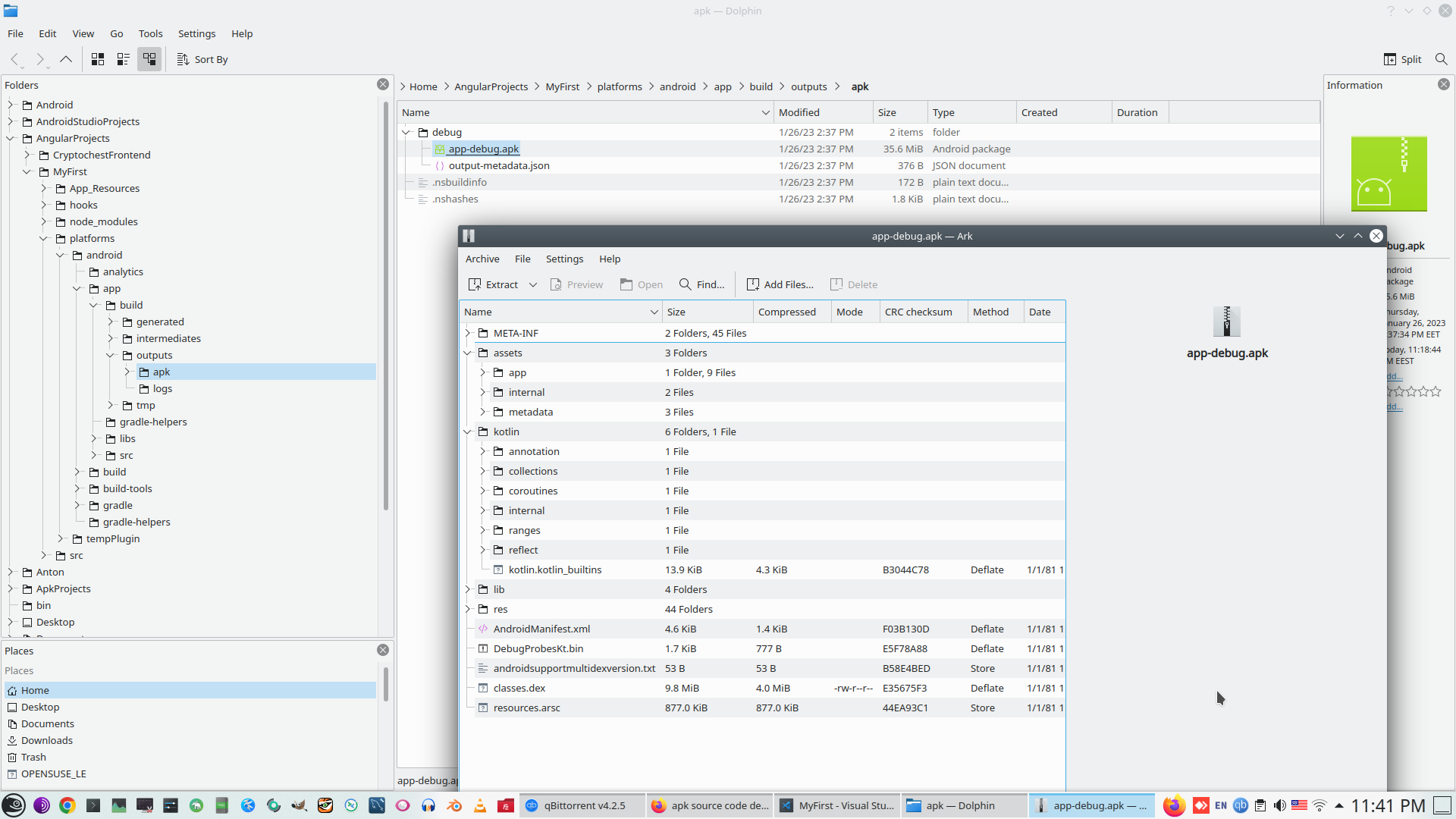The height and width of the screenshot is (819, 1456).
Task: Click the Sort By button
Action: tap(202, 59)
